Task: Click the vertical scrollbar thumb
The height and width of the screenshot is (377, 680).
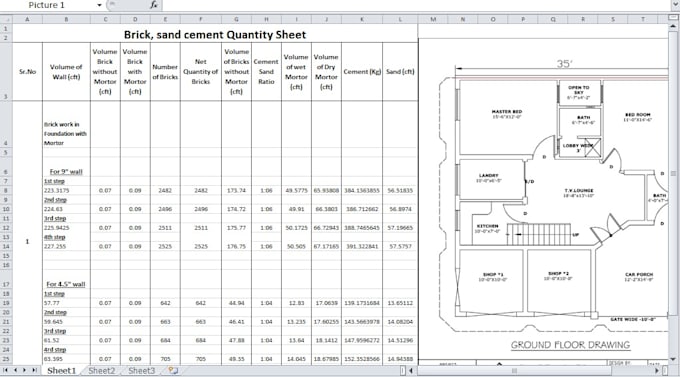Action: tap(673, 174)
